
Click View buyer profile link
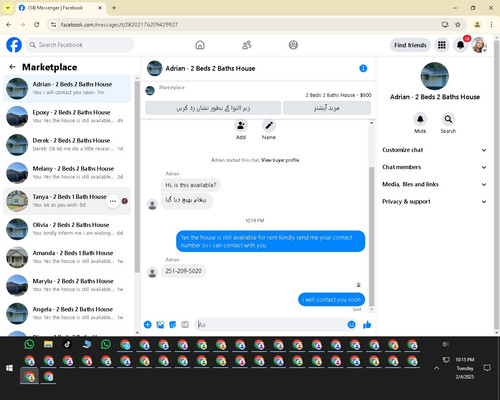tap(280, 160)
